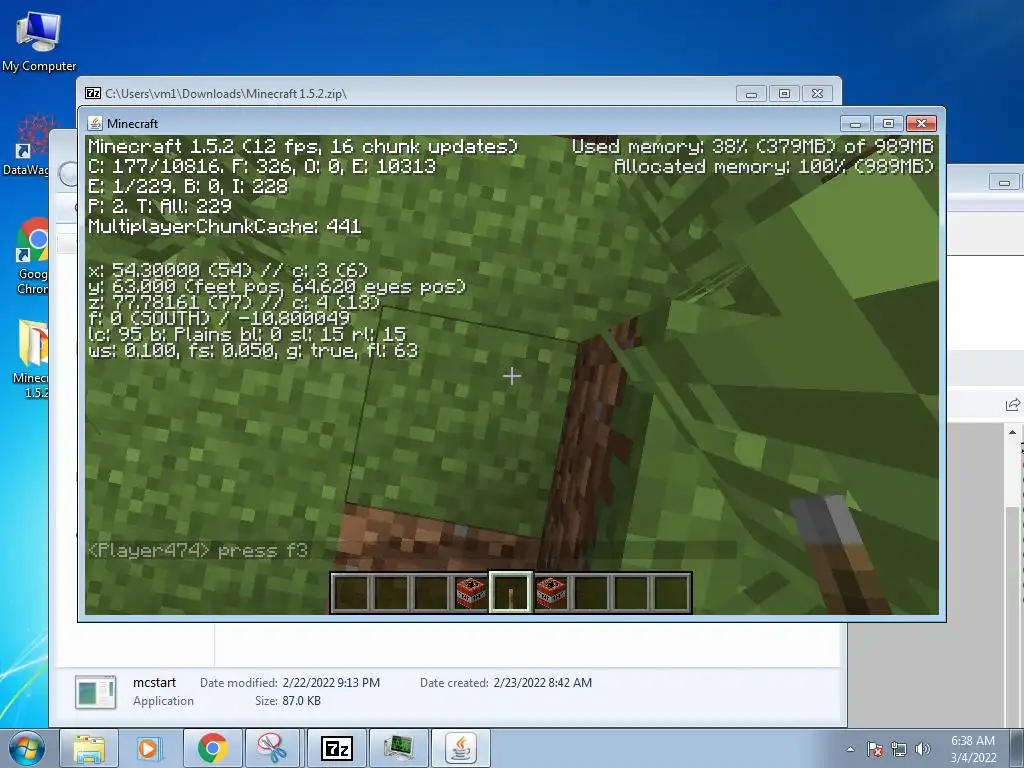Close the Minecraft 1.5.2.zip 7-Zip window
This screenshot has height=768, width=1024.
(x=817, y=94)
